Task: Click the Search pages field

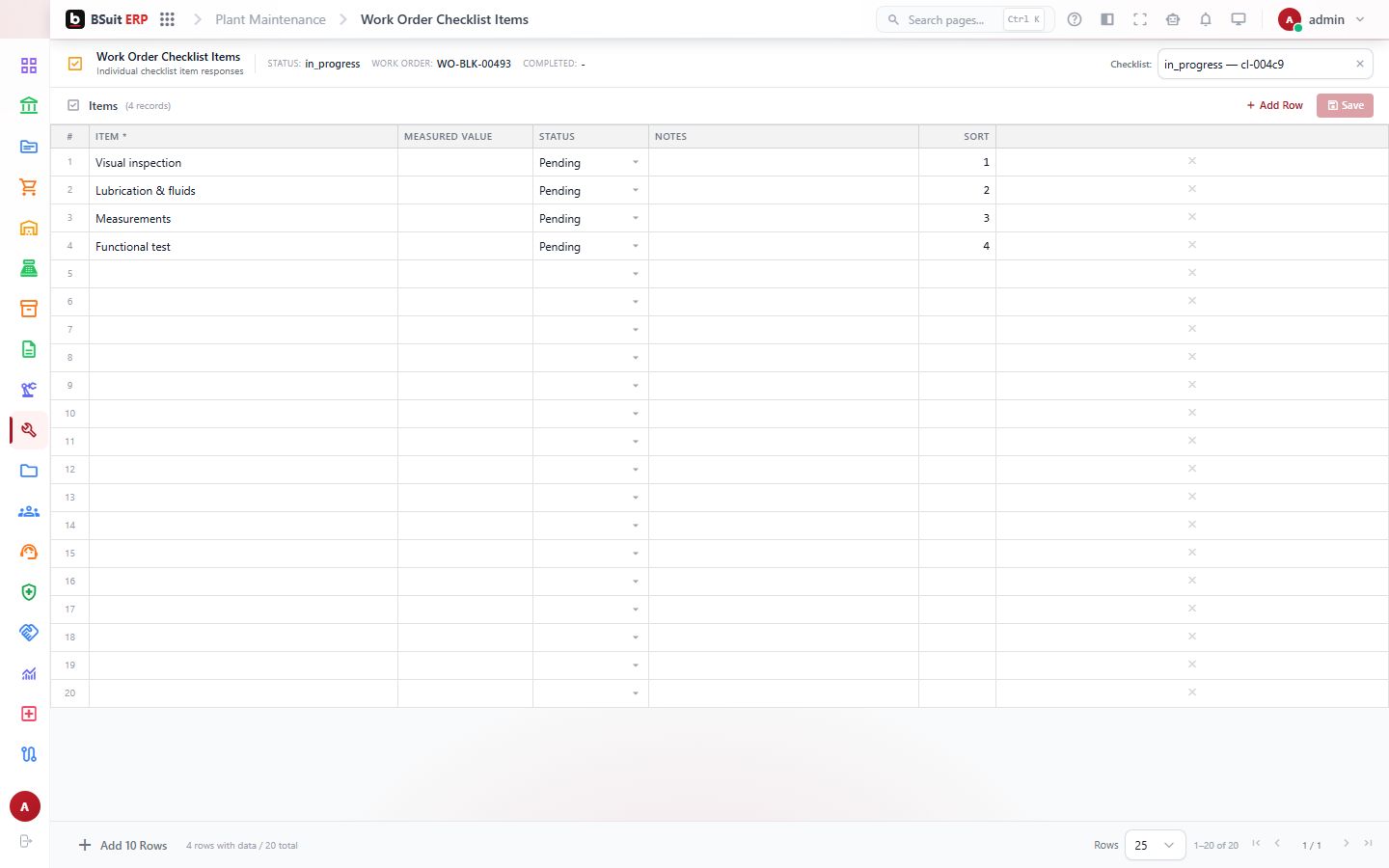Action: (x=965, y=19)
